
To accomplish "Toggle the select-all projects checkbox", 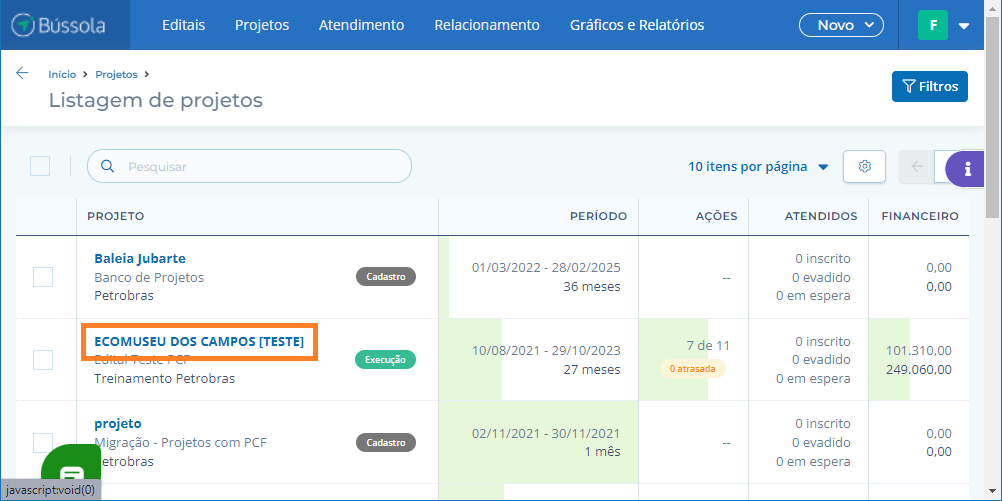I will [x=40, y=166].
